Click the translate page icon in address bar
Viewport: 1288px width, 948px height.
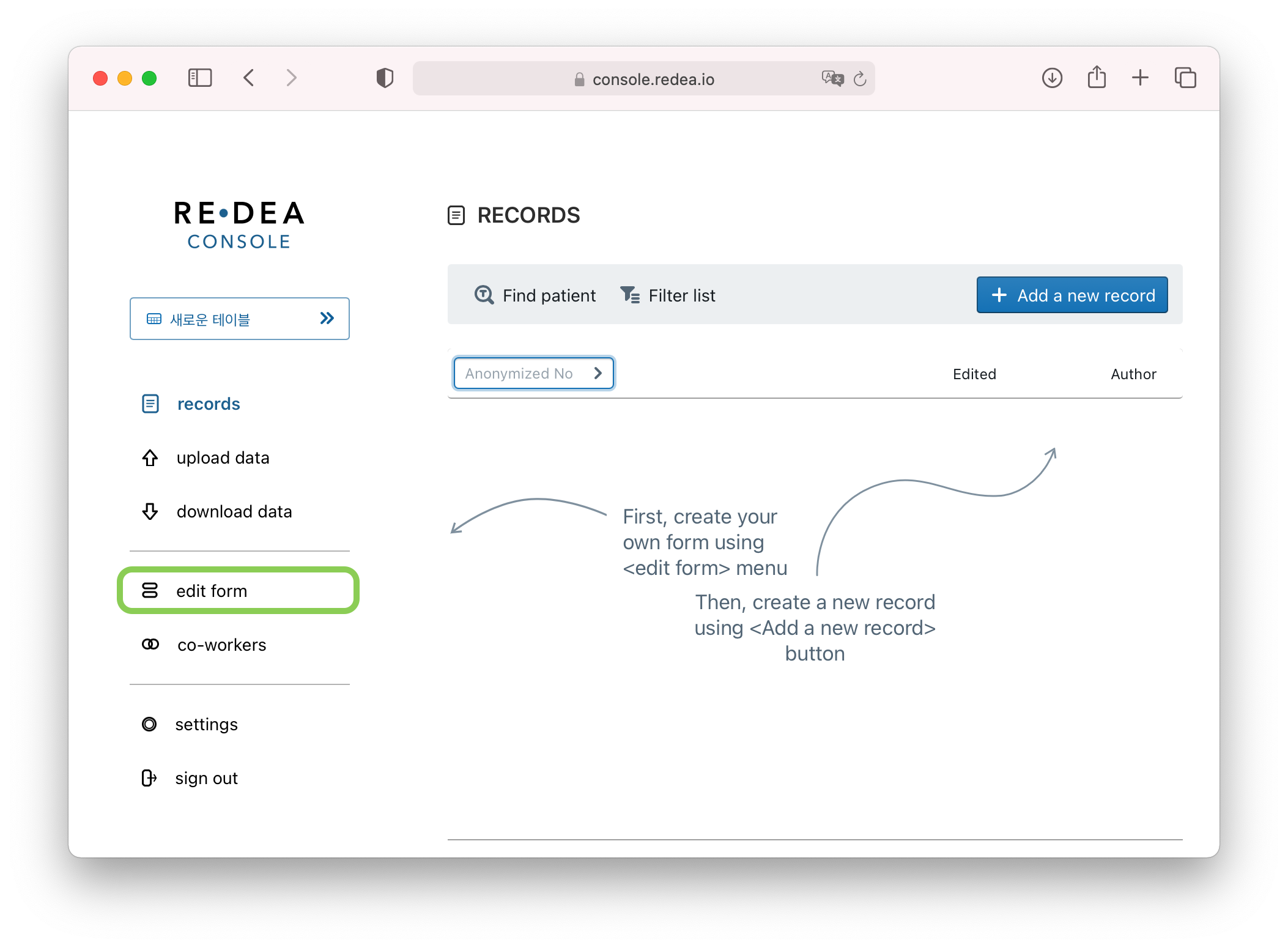click(x=832, y=78)
